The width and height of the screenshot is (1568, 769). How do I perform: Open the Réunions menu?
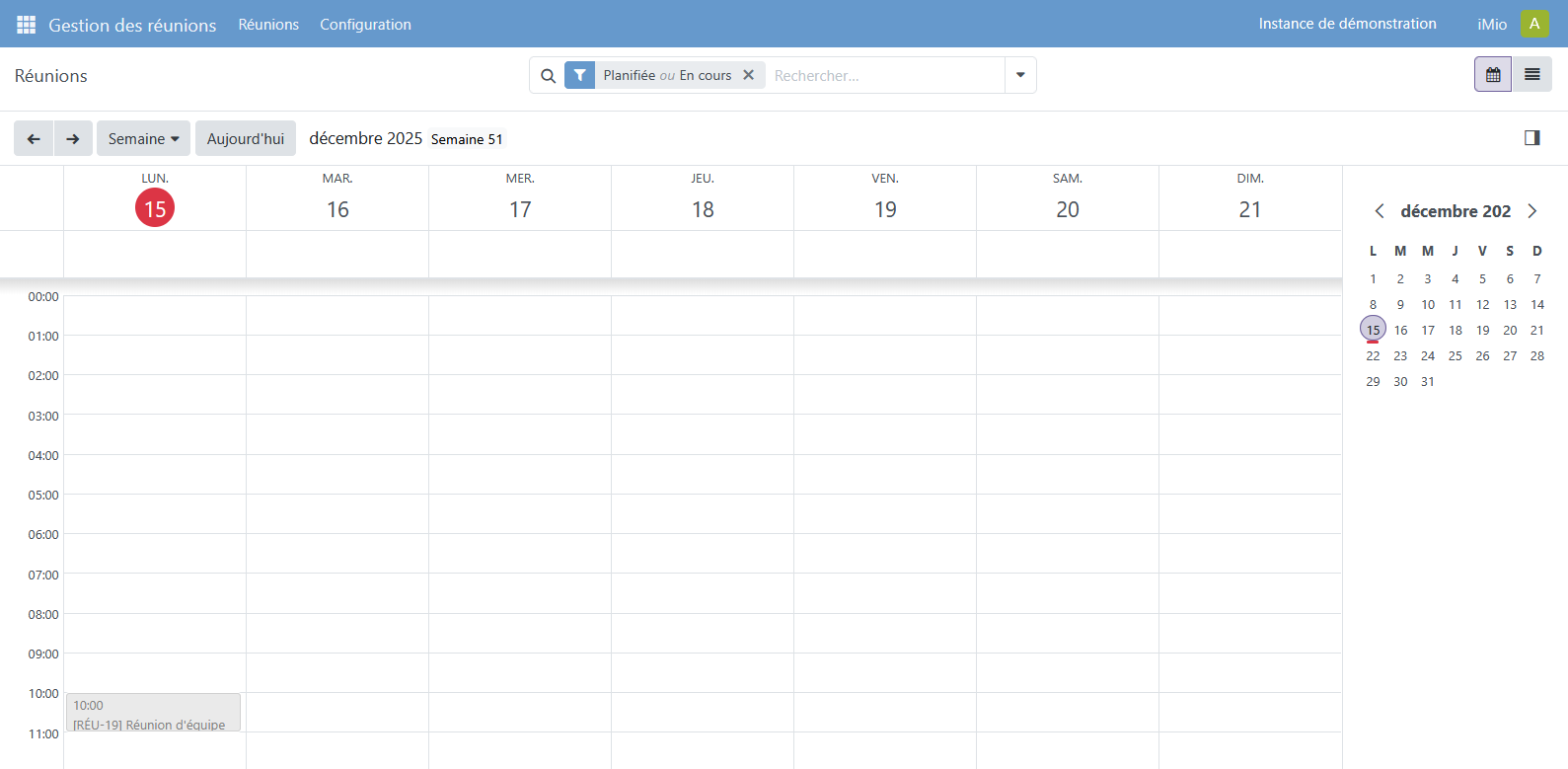tap(268, 25)
